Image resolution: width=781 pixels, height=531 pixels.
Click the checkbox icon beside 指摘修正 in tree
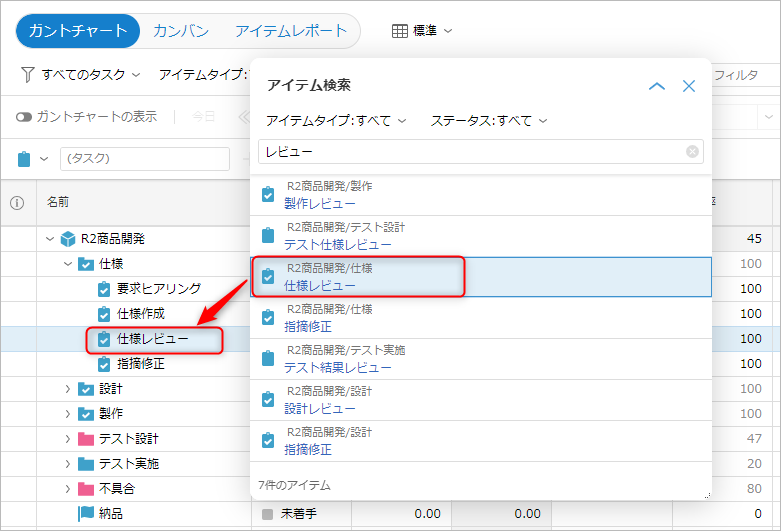[x=104, y=364]
